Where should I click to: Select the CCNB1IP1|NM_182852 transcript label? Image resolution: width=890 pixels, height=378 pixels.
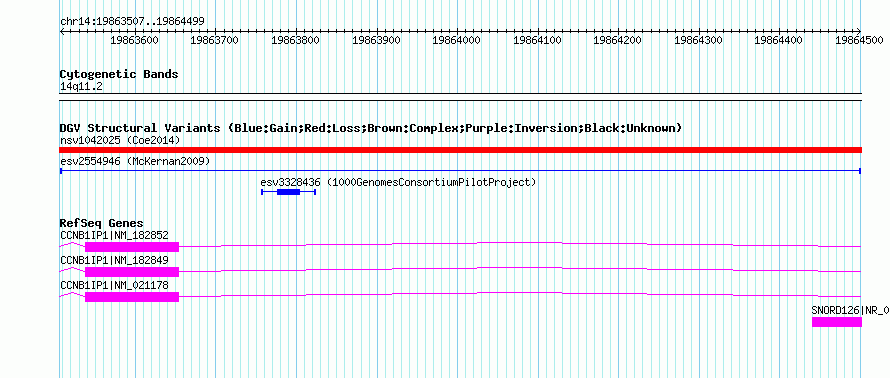(x=115, y=235)
